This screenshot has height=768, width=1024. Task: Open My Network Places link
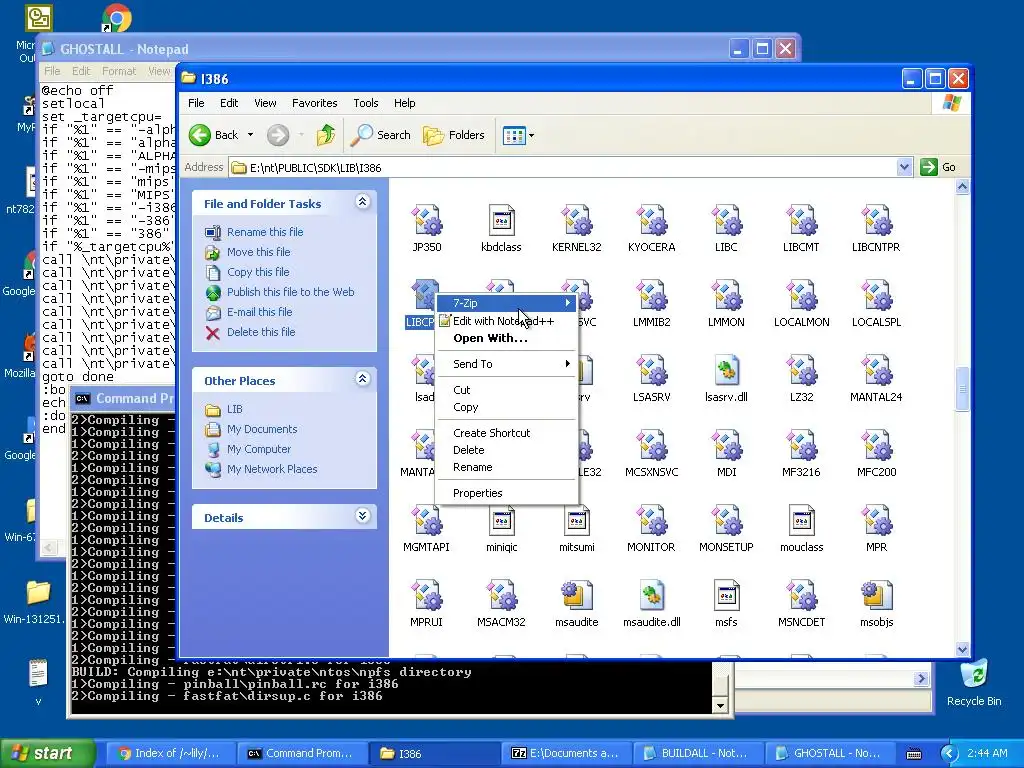272,469
